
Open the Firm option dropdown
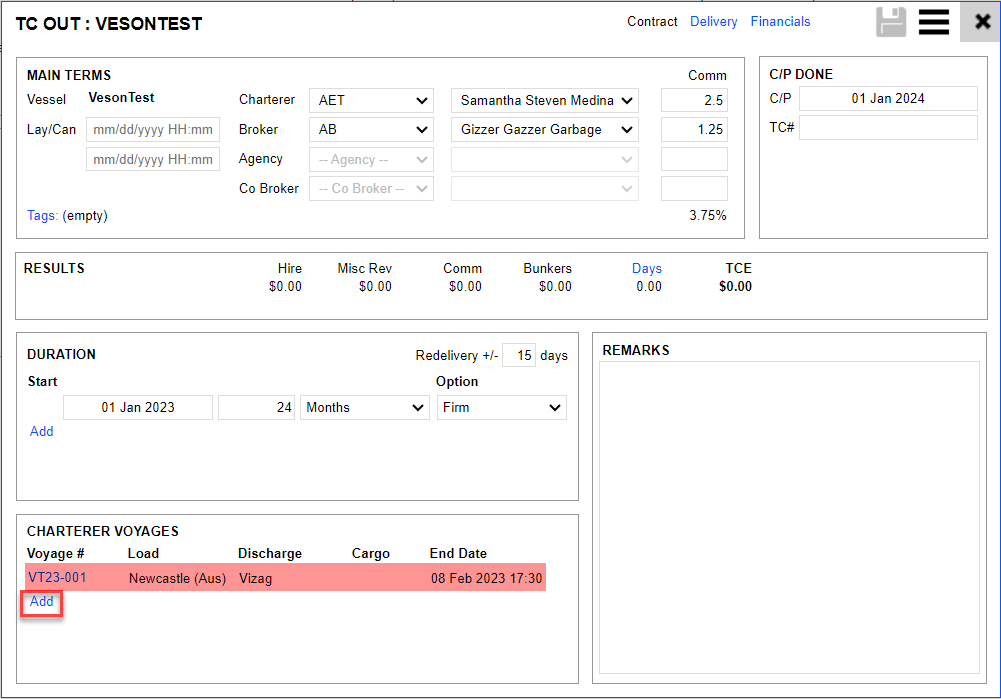pyautogui.click(x=501, y=408)
